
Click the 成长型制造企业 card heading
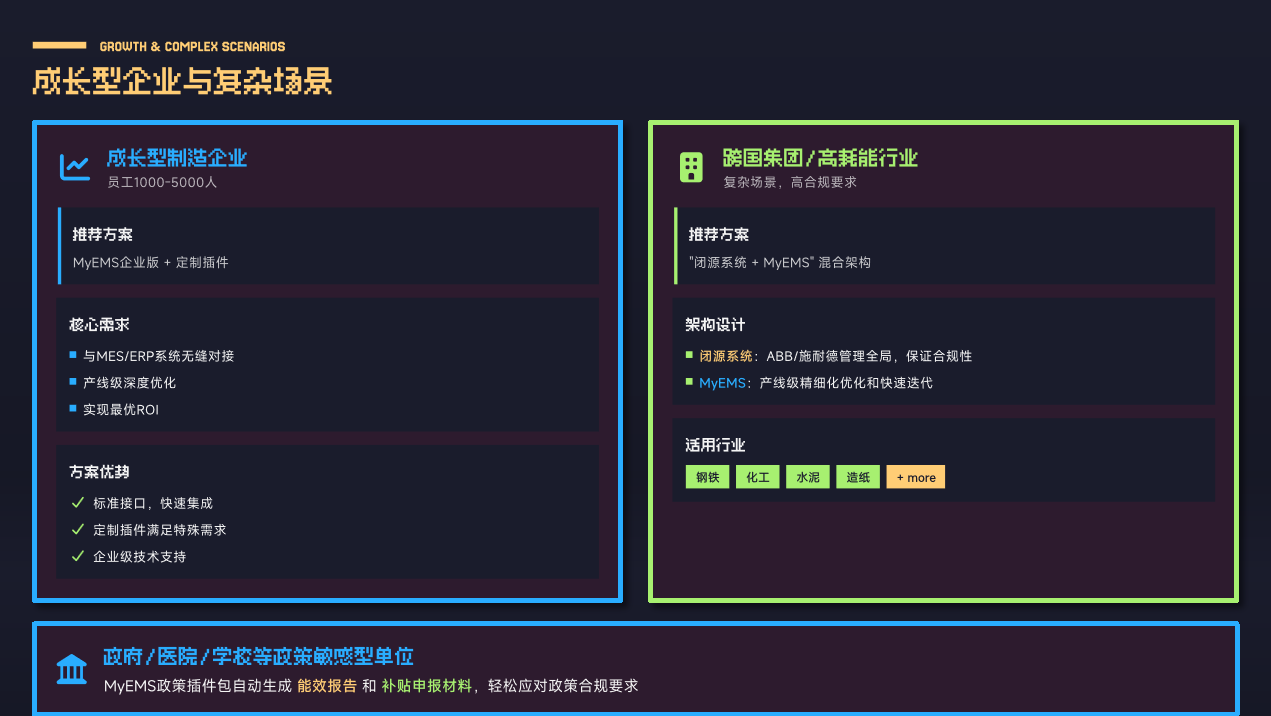coord(177,158)
